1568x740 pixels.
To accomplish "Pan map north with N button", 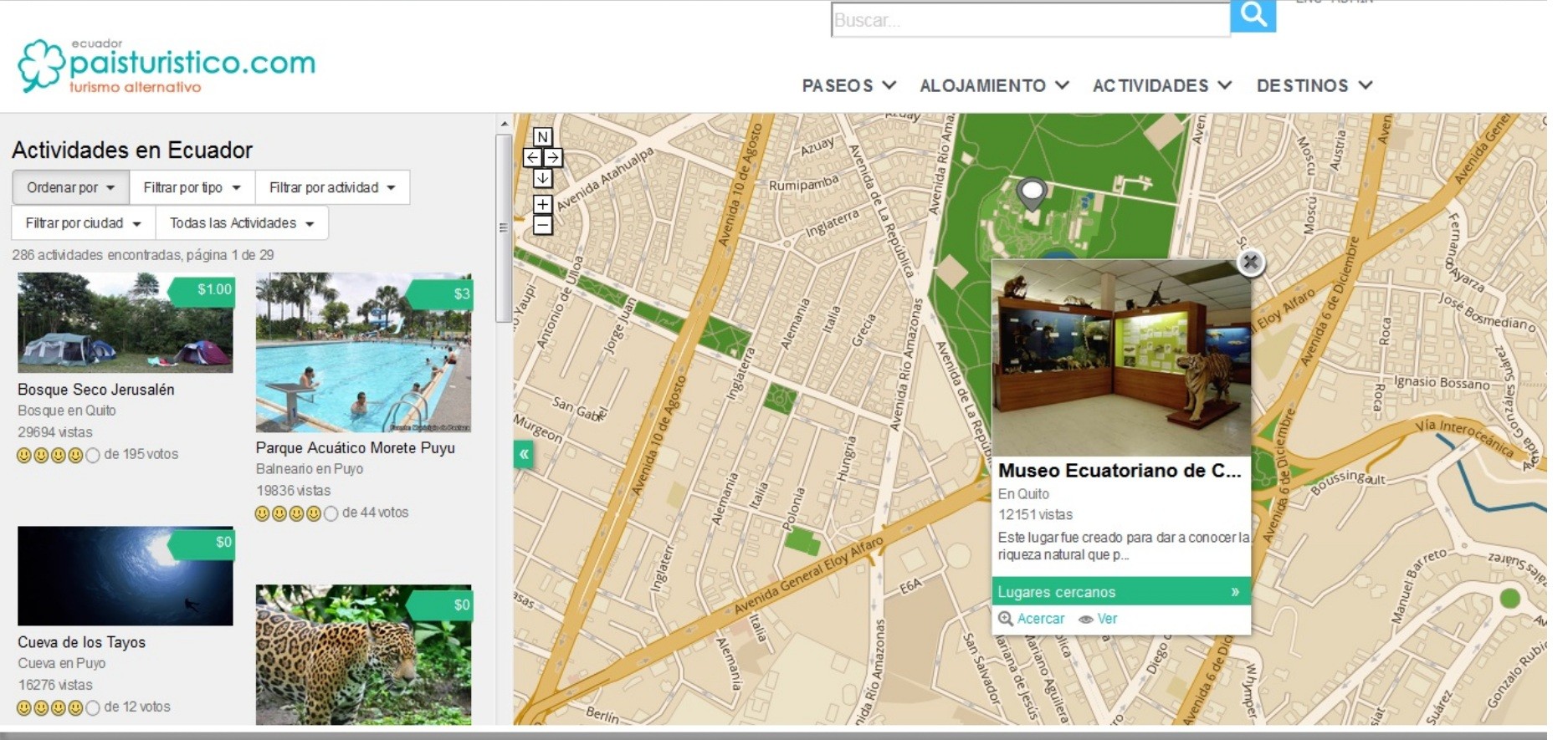I will coord(542,137).
